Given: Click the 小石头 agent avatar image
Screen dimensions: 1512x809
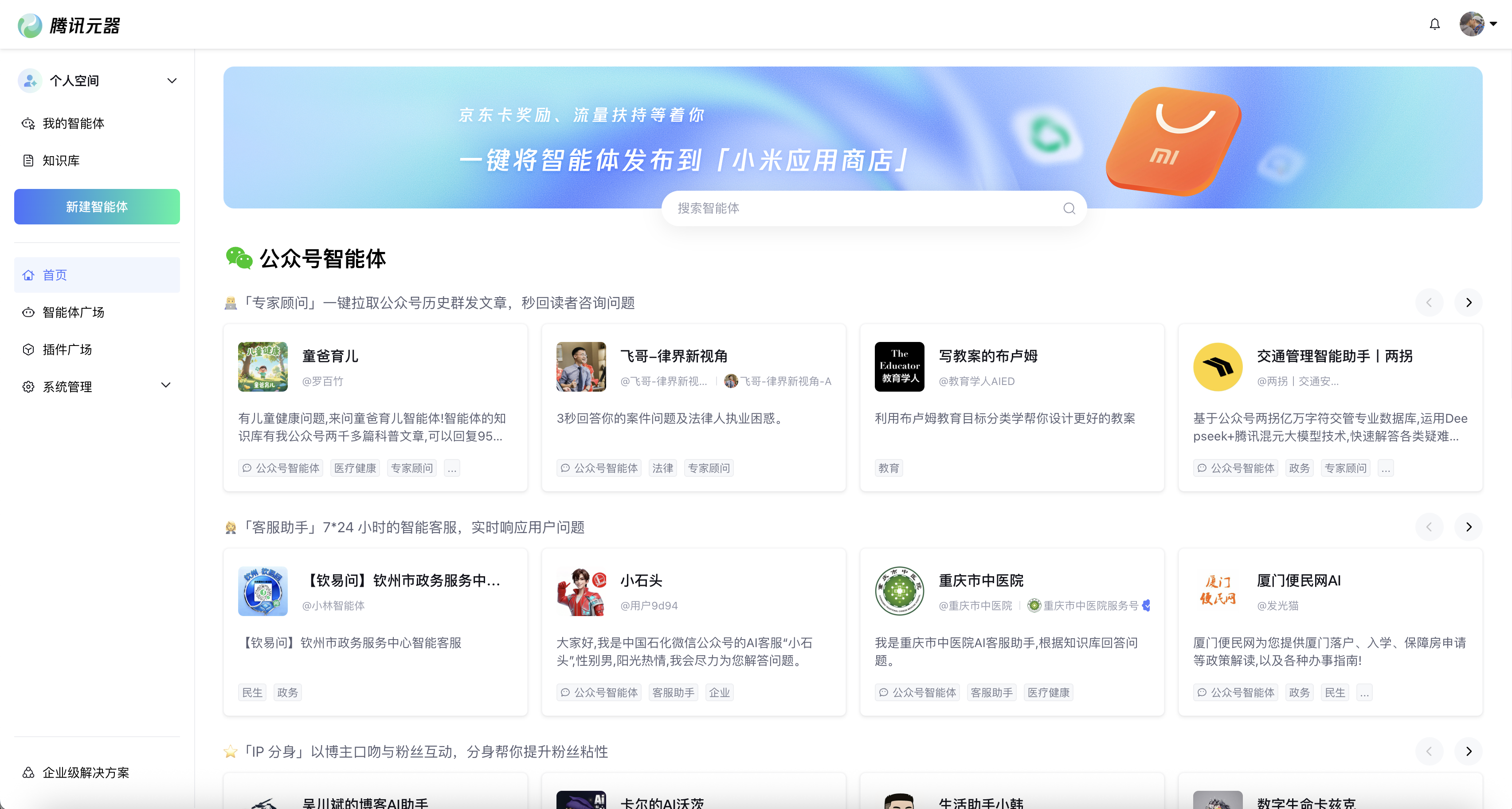Looking at the screenshot, I should (580, 591).
